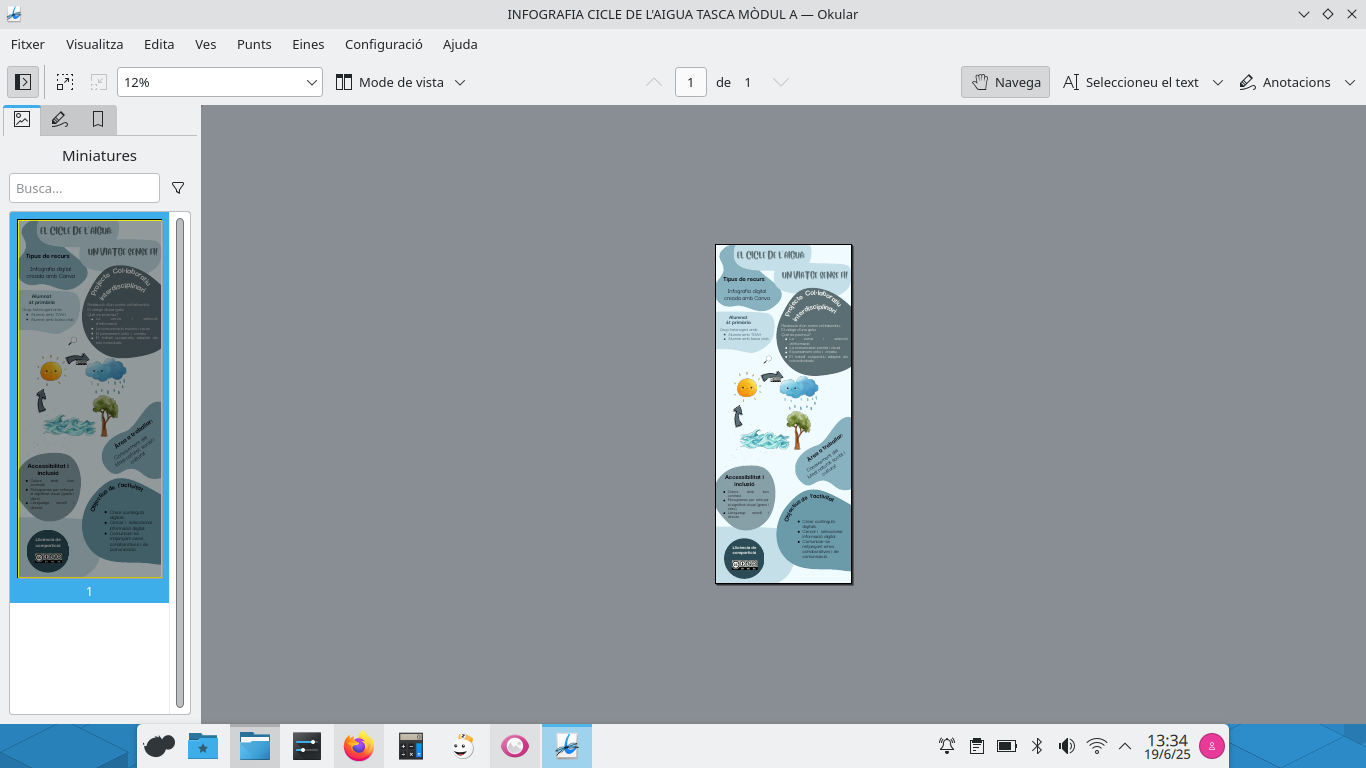The height and width of the screenshot is (768, 1366).
Task: Focus the Busca search field
Action: click(84, 188)
